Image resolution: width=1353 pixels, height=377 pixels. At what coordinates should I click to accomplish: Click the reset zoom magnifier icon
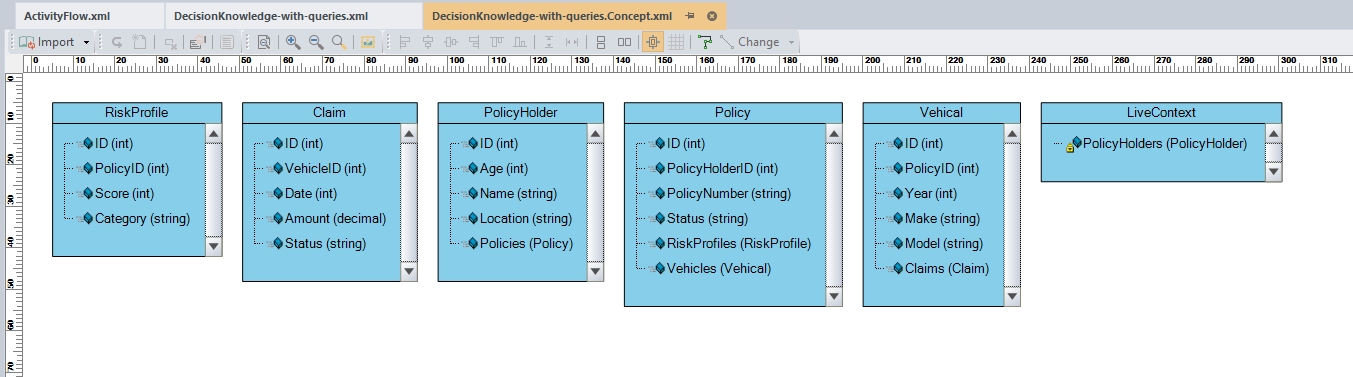pos(340,42)
